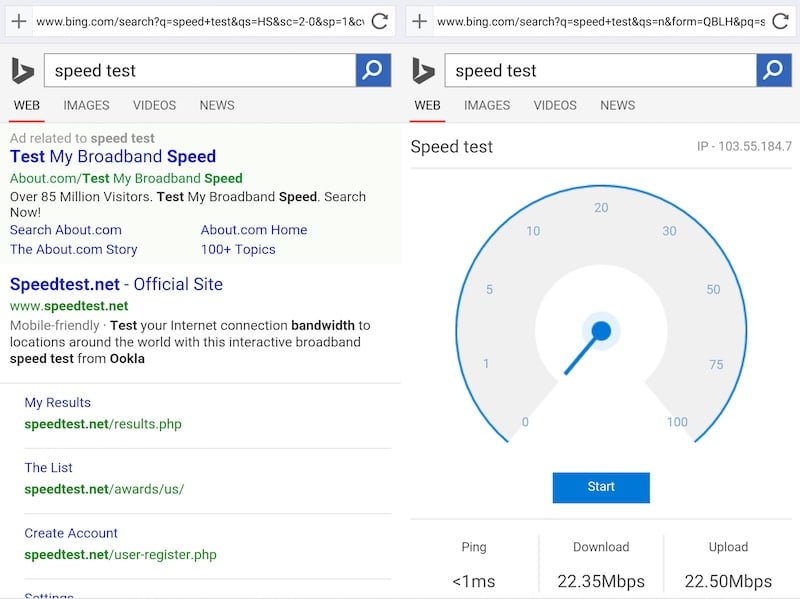This screenshot has height=599, width=800.
Task: Select VIDEOS tab in the left pane
Action: pos(154,105)
